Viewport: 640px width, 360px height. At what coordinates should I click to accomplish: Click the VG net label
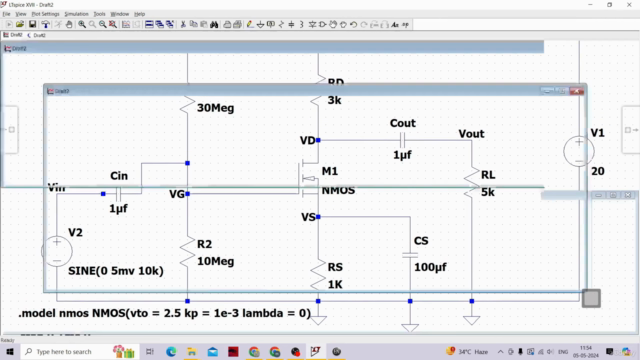(177, 194)
